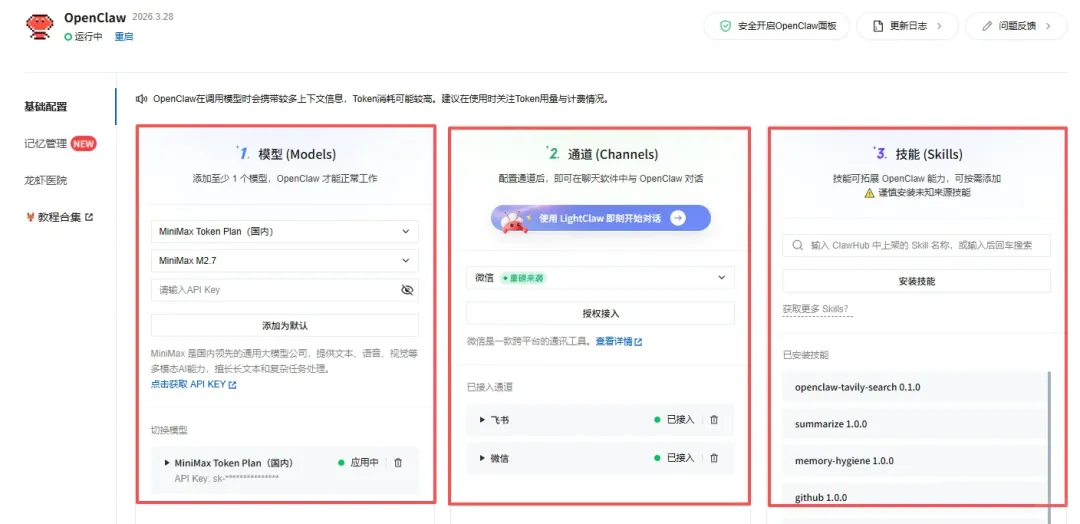Open the 微信 channel selection dropdown
Screen dimensions: 1080x524
600,277
